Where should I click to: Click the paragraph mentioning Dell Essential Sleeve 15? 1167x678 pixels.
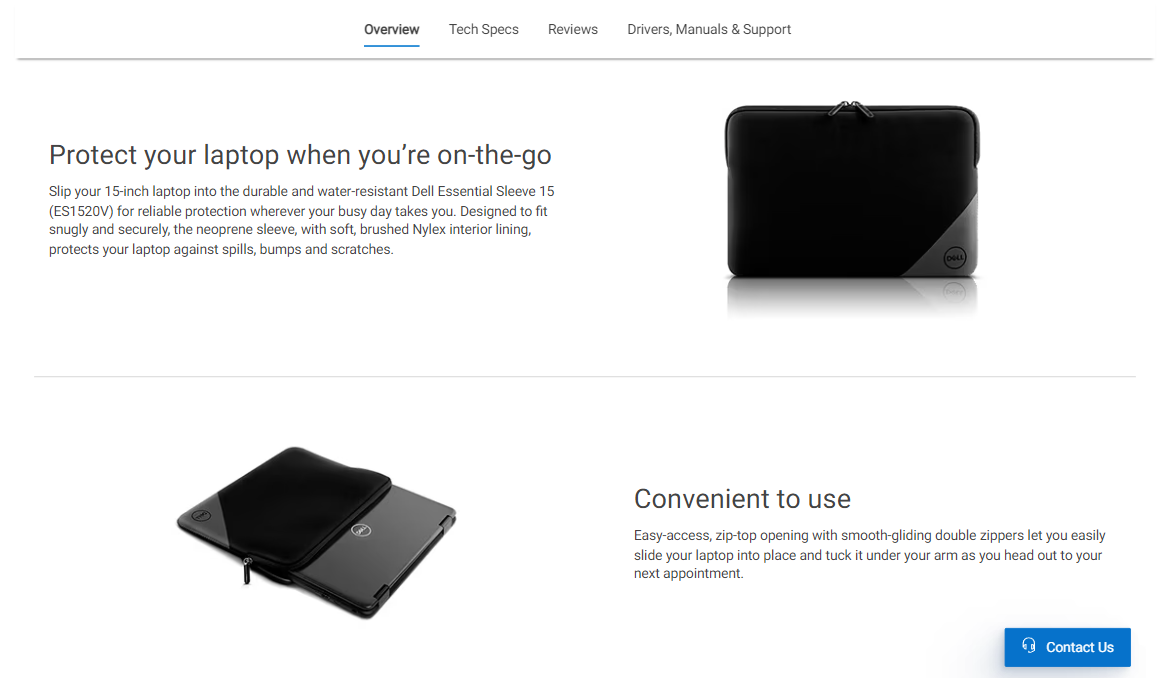pyautogui.click(x=301, y=220)
